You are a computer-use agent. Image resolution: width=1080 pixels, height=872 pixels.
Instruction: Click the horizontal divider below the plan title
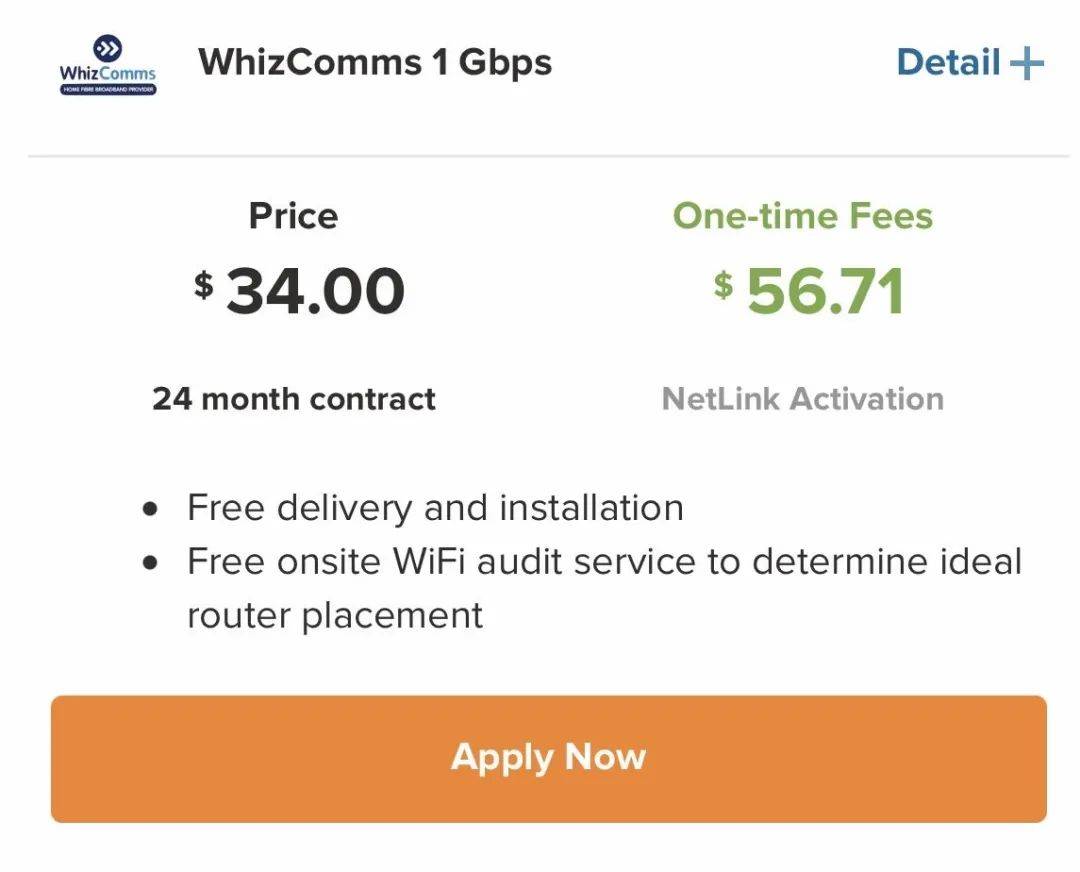548,156
